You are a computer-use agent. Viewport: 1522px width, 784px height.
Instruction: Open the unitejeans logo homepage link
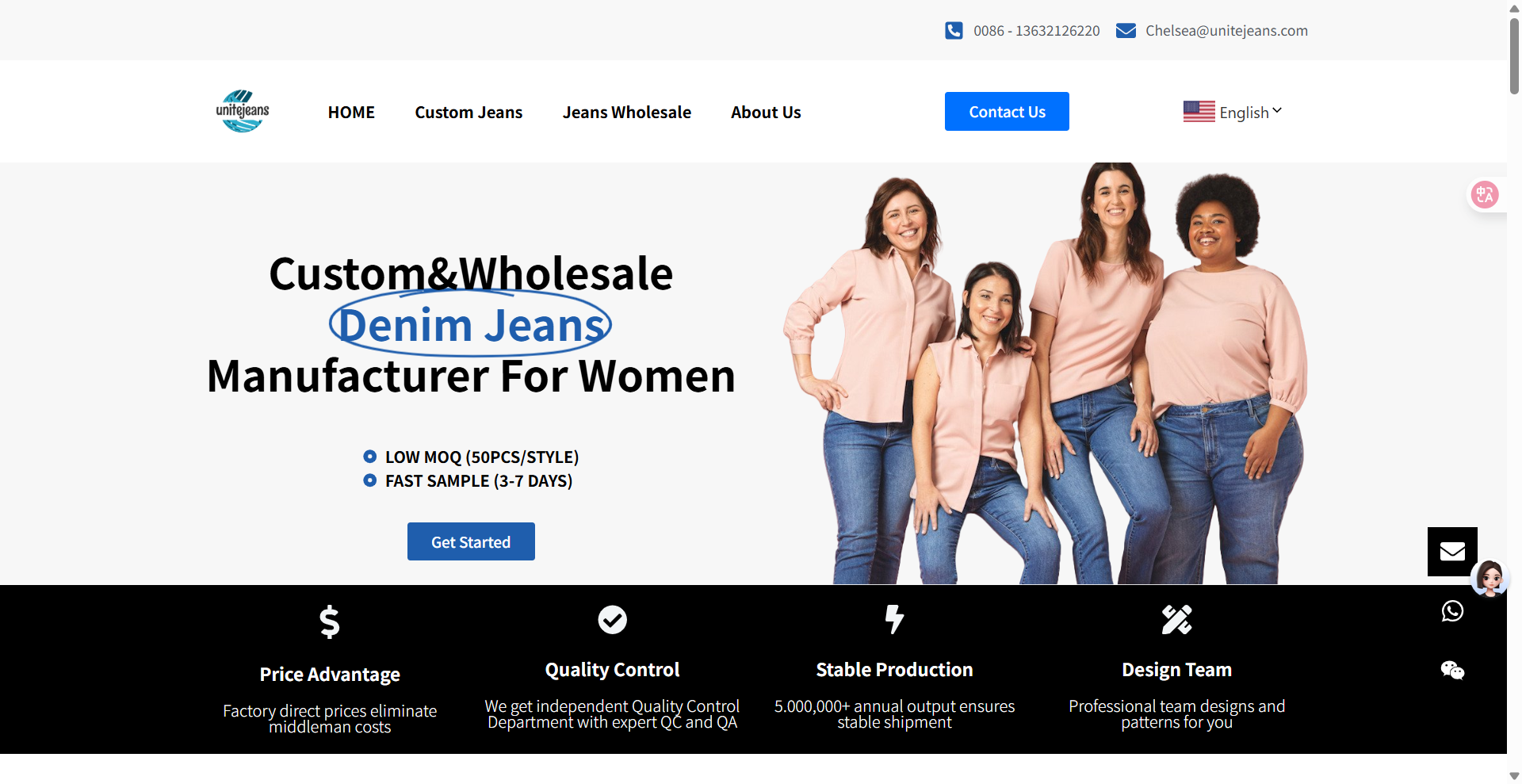[x=243, y=111]
